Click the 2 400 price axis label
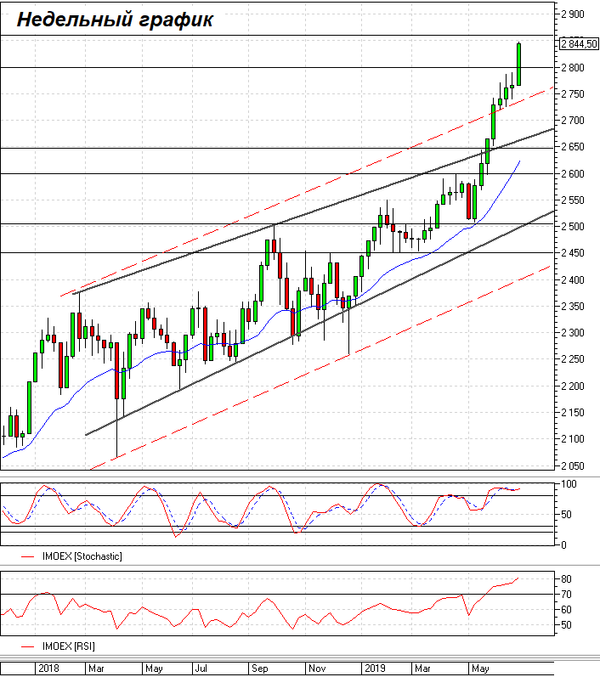The image size is (600, 677). coord(572,280)
